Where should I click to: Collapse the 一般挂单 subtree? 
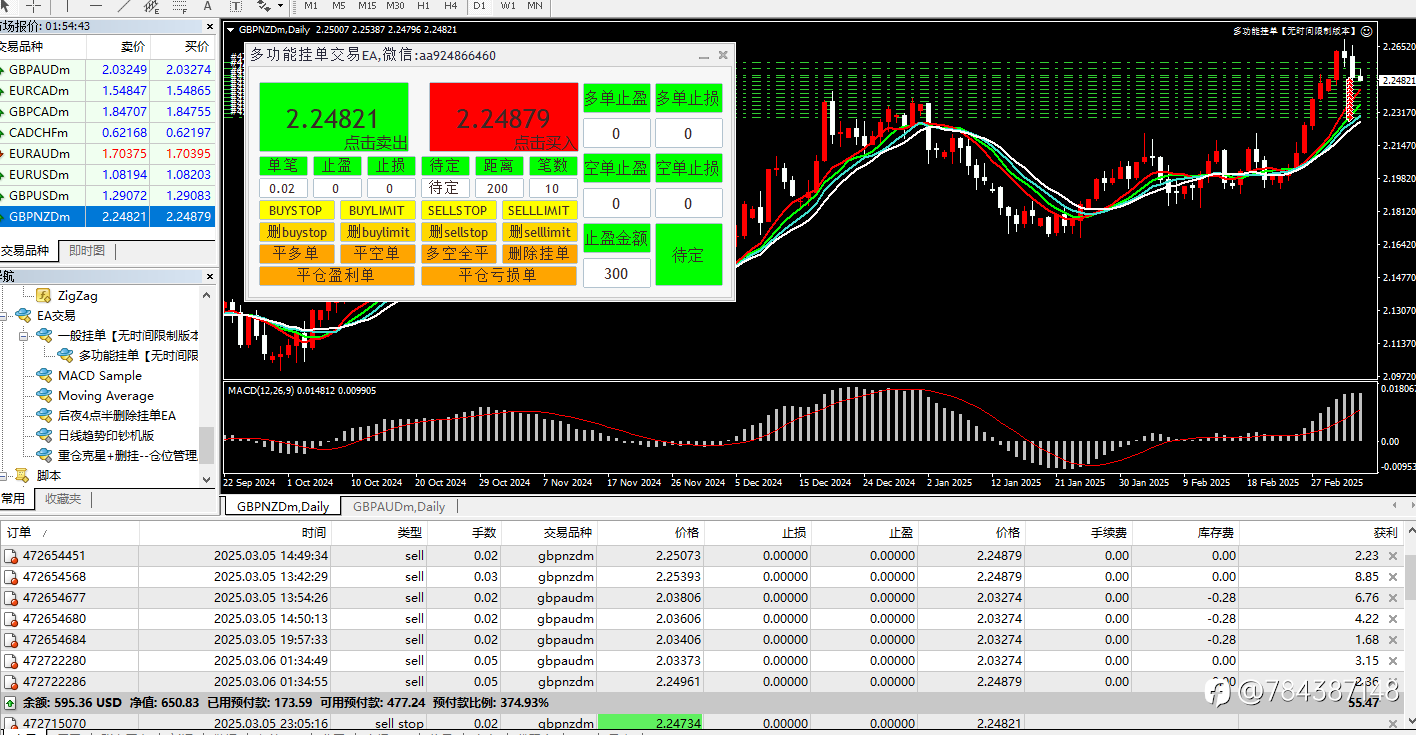click(x=23, y=336)
